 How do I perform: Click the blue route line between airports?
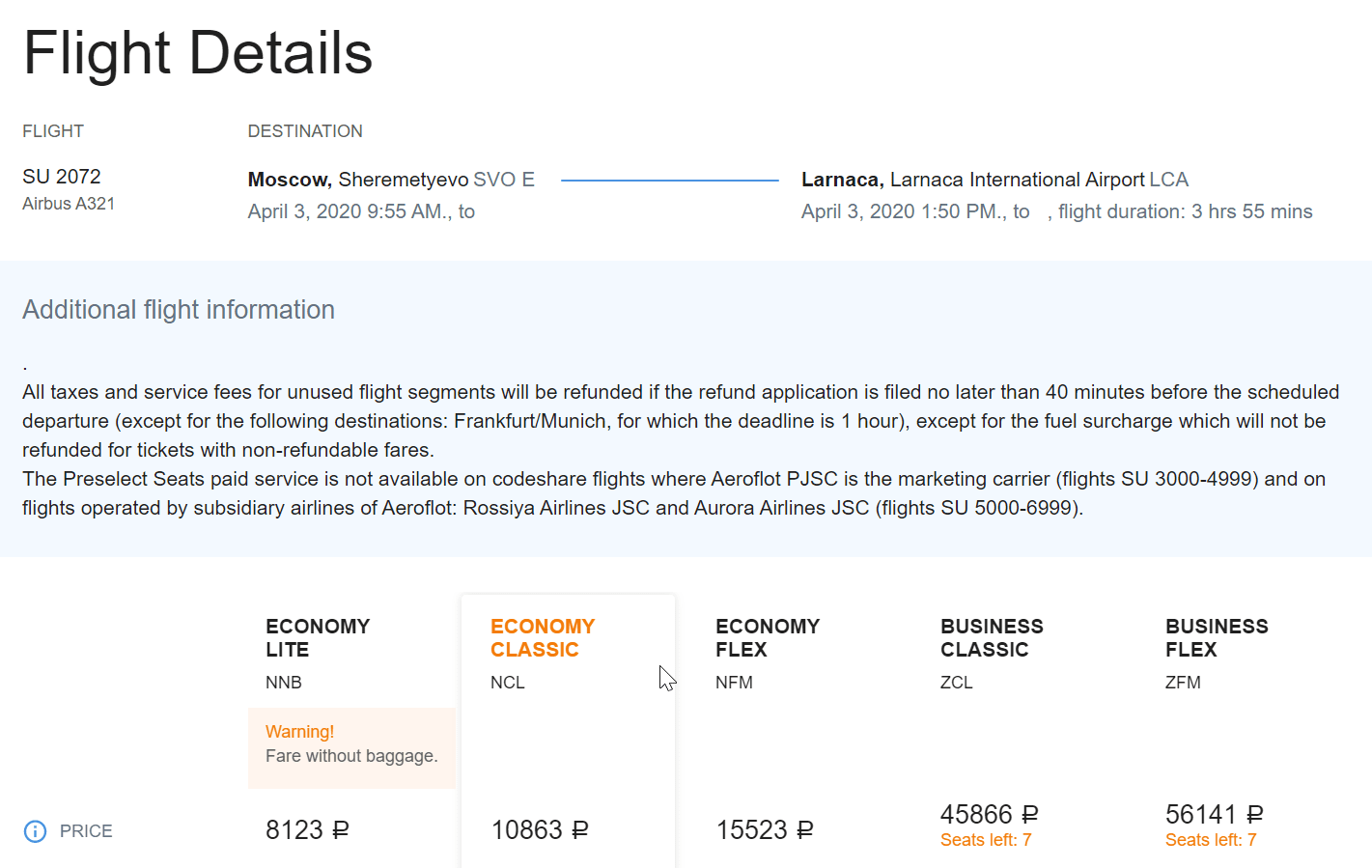(671, 180)
